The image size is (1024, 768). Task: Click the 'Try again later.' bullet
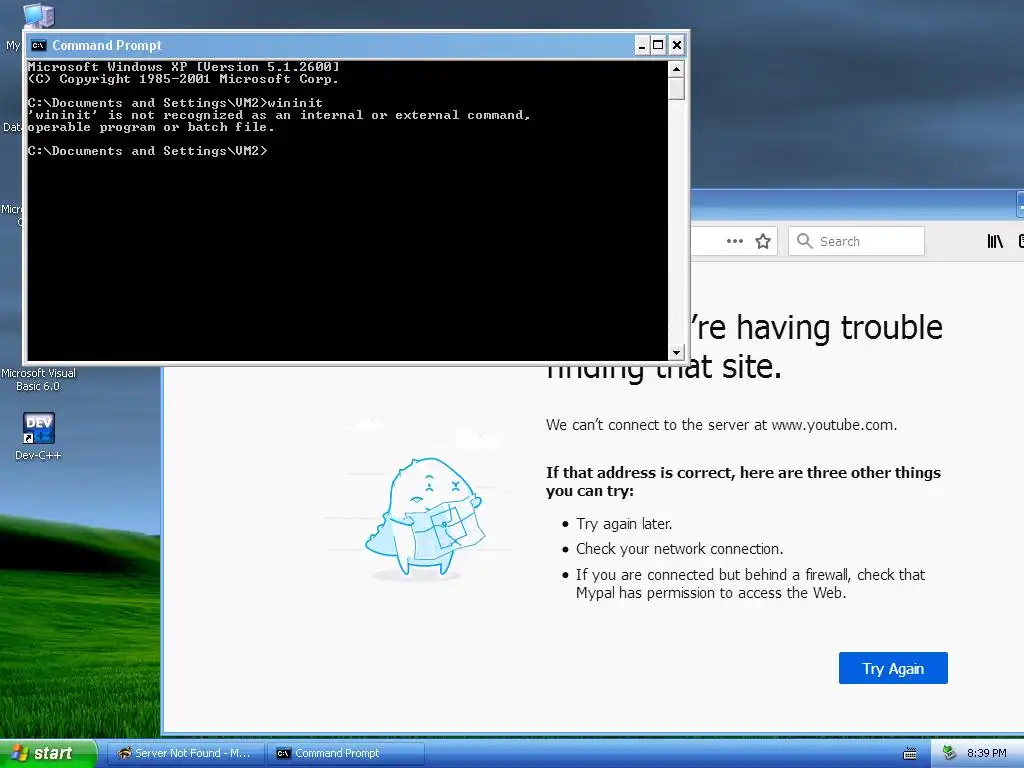(624, 524)
